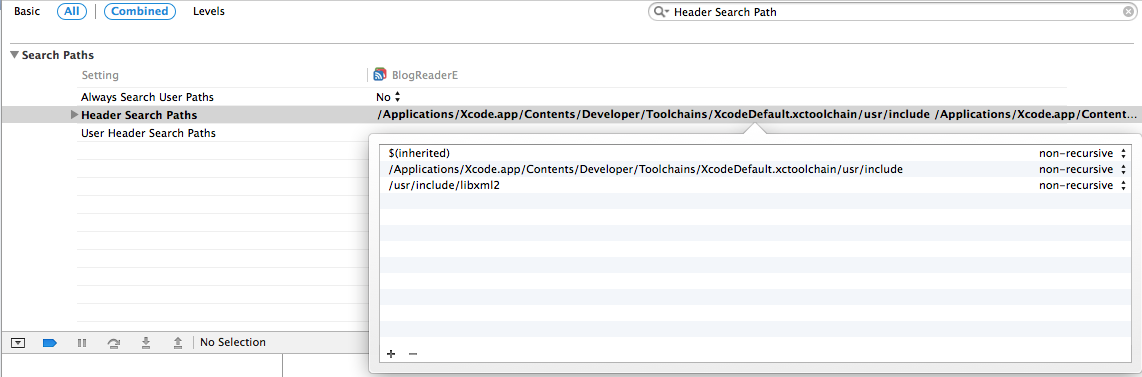Viewport: 1142px width, 377px height.
Task: Switch to Levels view
Action: (209, 12)
